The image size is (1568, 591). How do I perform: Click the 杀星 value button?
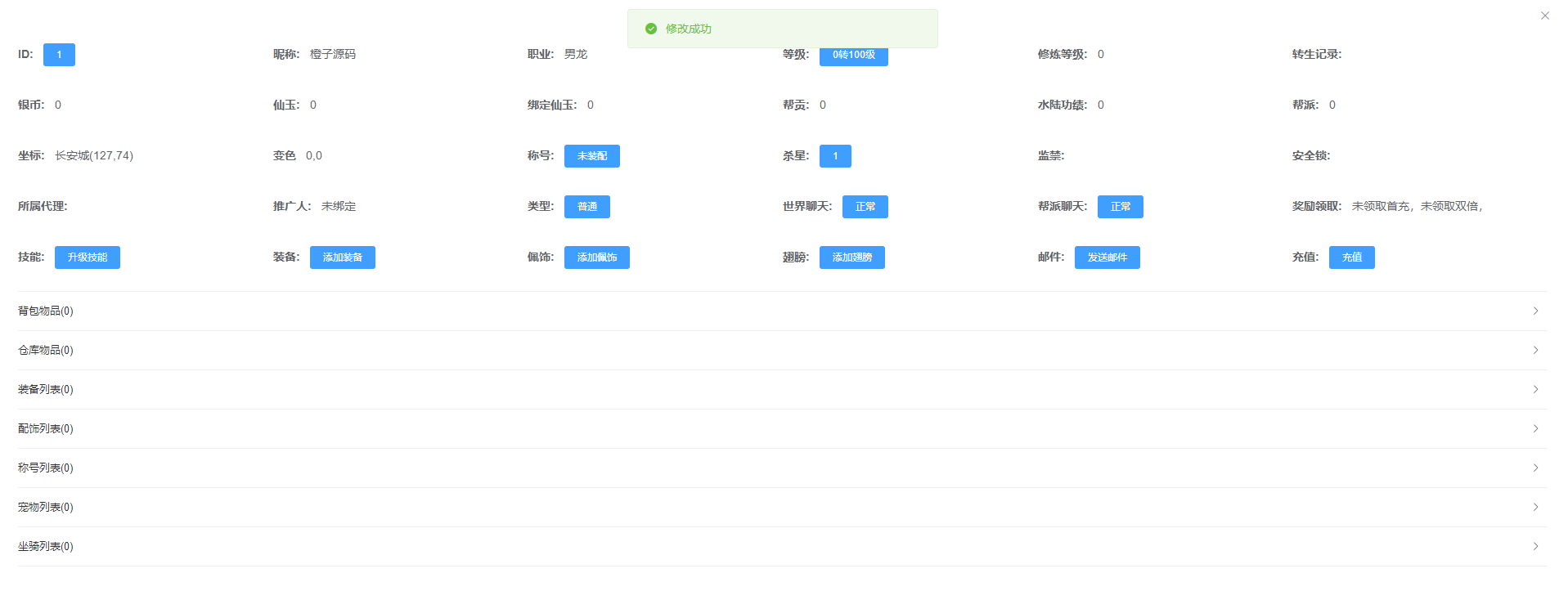834,156
